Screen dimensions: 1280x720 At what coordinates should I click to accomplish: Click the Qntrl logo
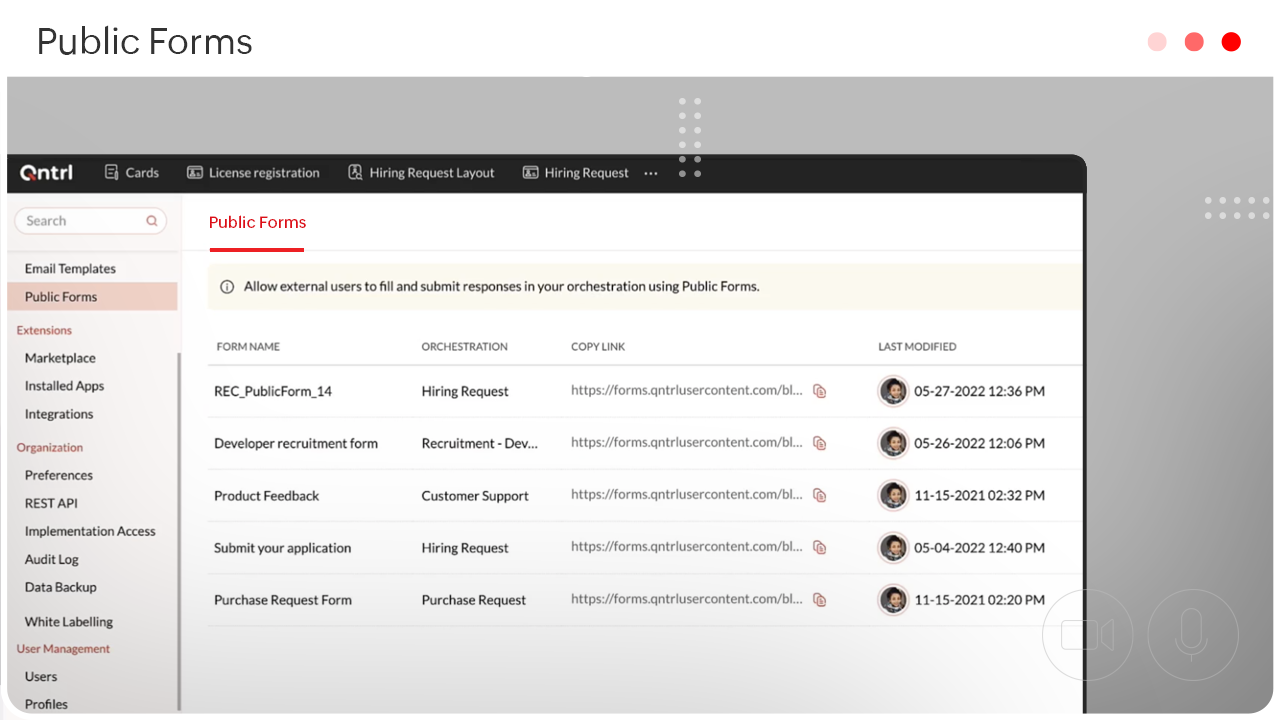point(46,173)
